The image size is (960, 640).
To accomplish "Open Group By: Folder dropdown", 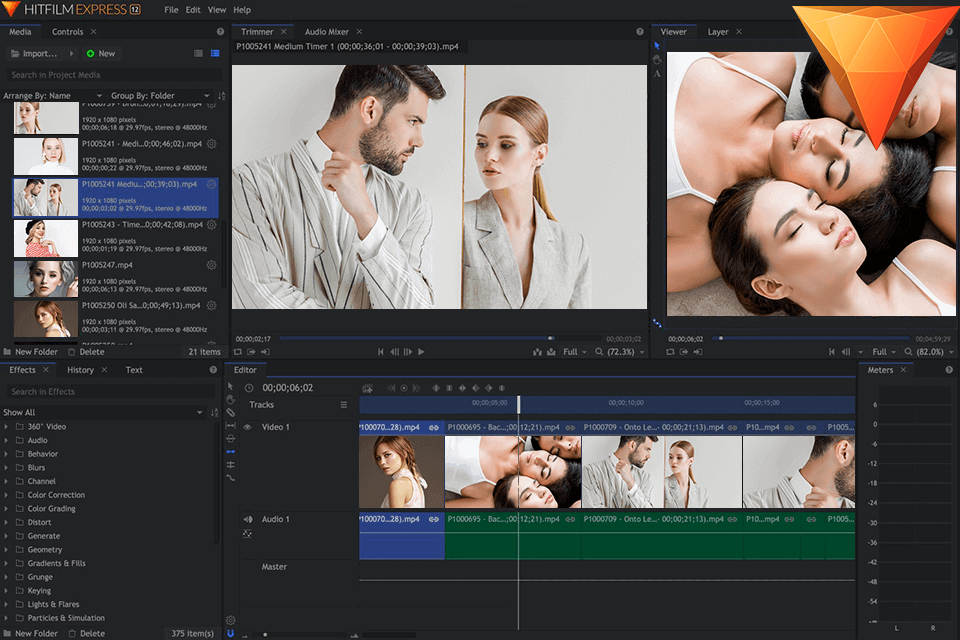I will tap(160, 96).
